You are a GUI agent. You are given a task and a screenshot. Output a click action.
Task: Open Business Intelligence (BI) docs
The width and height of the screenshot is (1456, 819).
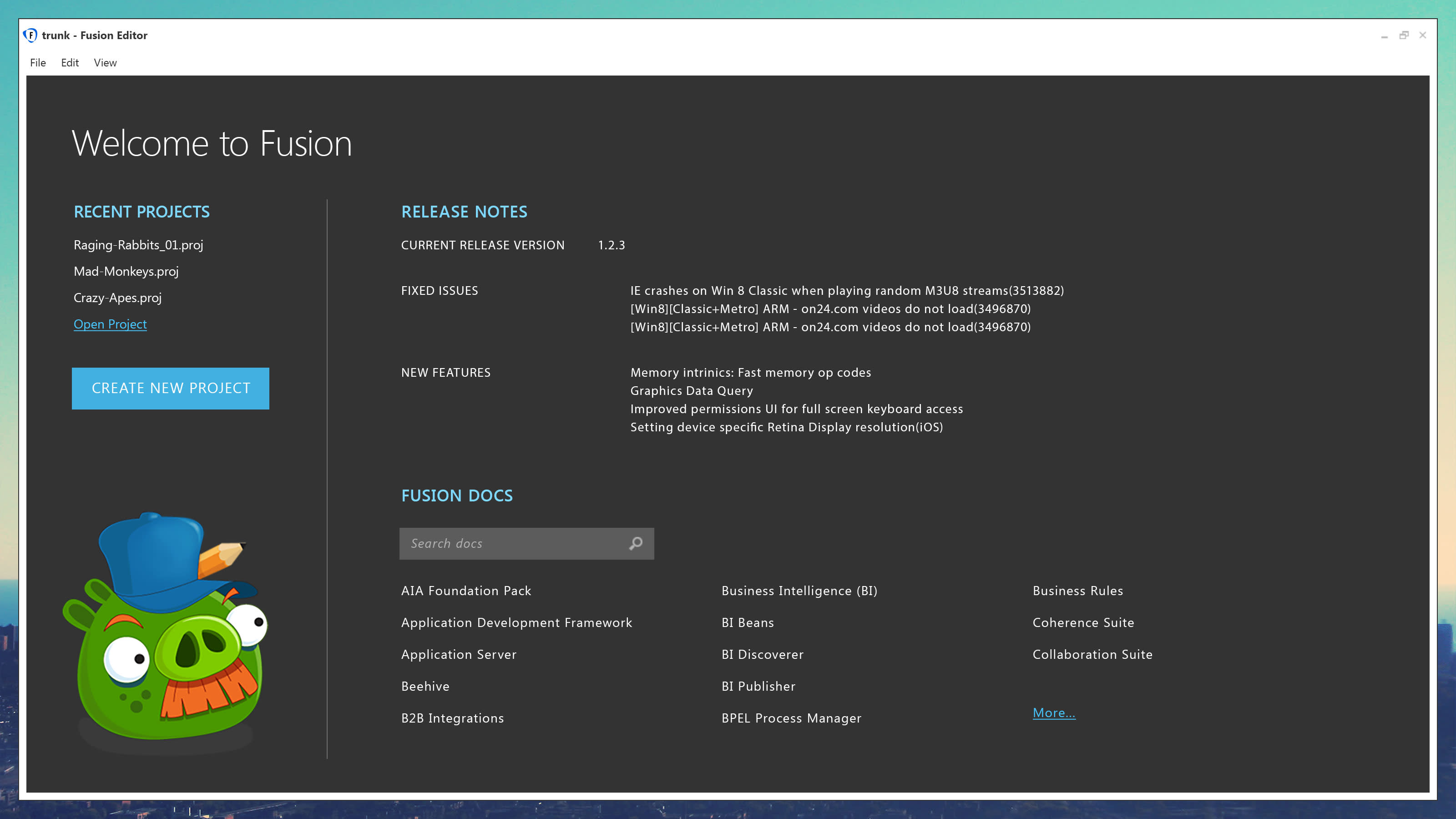(800, 591)
